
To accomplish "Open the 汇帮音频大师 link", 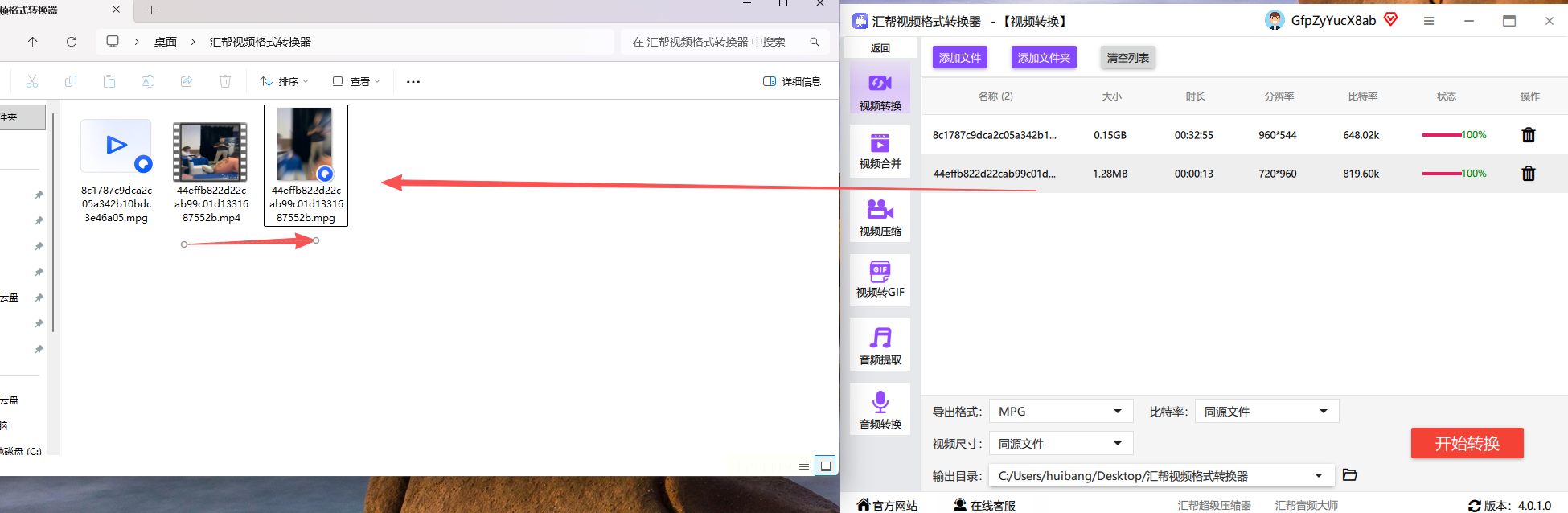I will tap(1307, 505).
